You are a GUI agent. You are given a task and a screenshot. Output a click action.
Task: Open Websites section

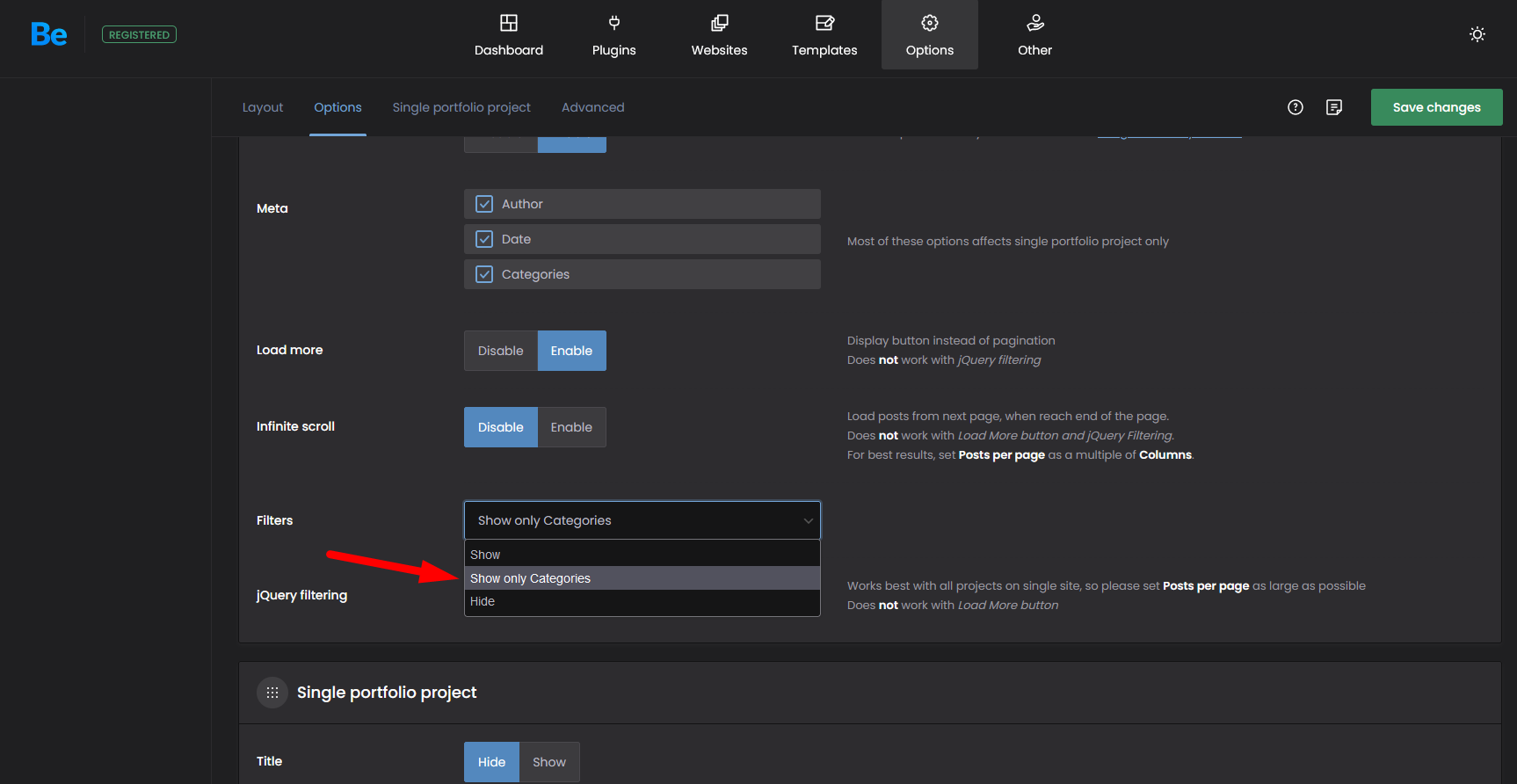[x=719, y=35]
